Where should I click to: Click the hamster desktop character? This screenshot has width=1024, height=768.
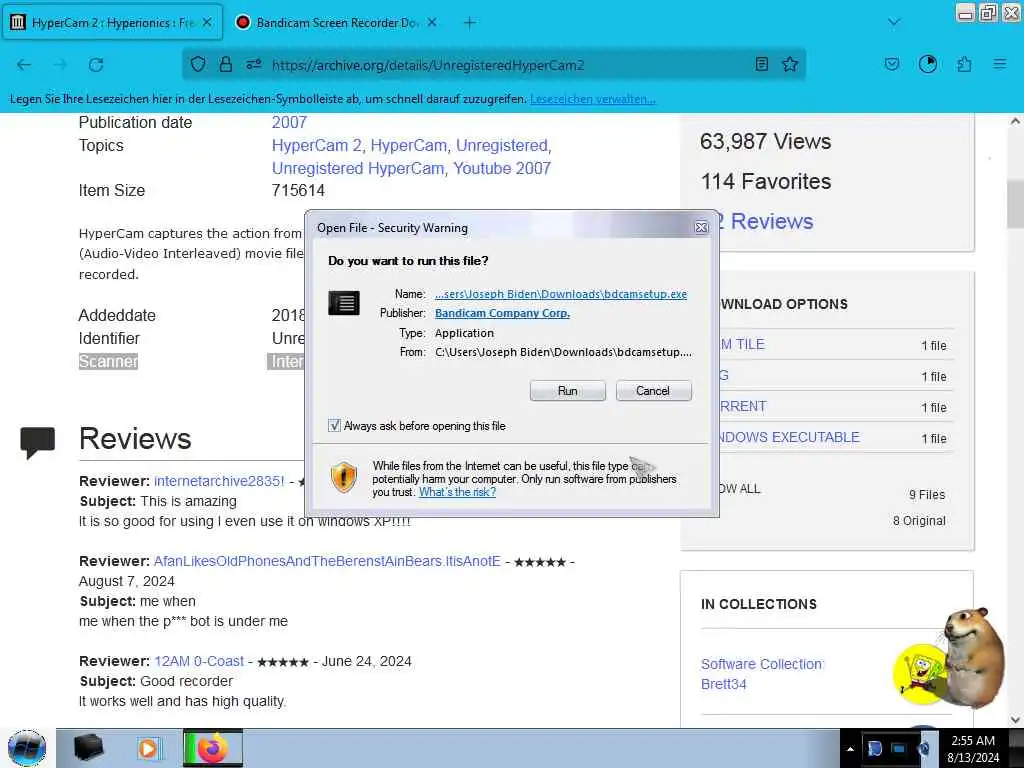point(974,656)
